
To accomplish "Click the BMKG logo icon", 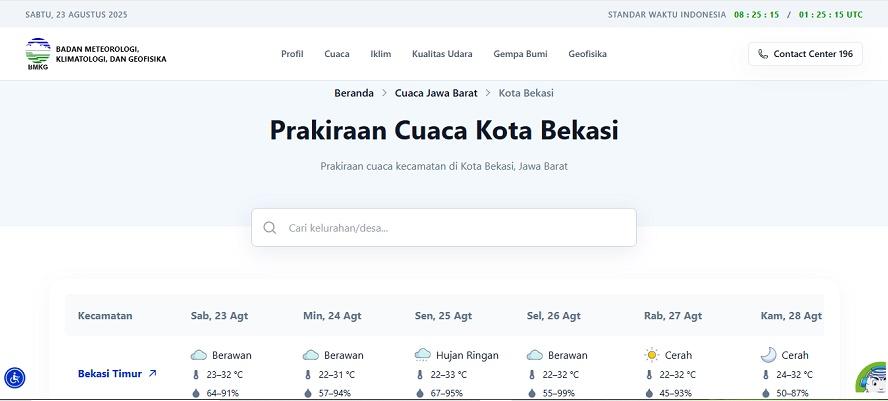I will (37, 54).
